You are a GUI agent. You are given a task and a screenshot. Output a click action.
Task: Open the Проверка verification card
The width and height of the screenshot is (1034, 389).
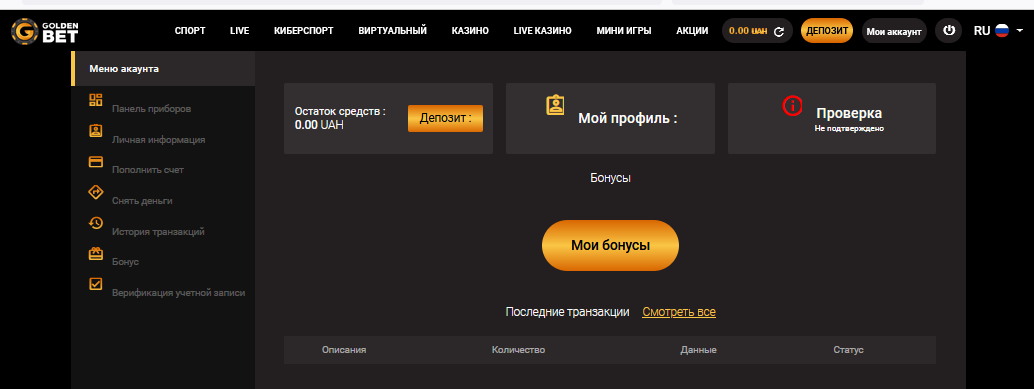coord(832,119)
